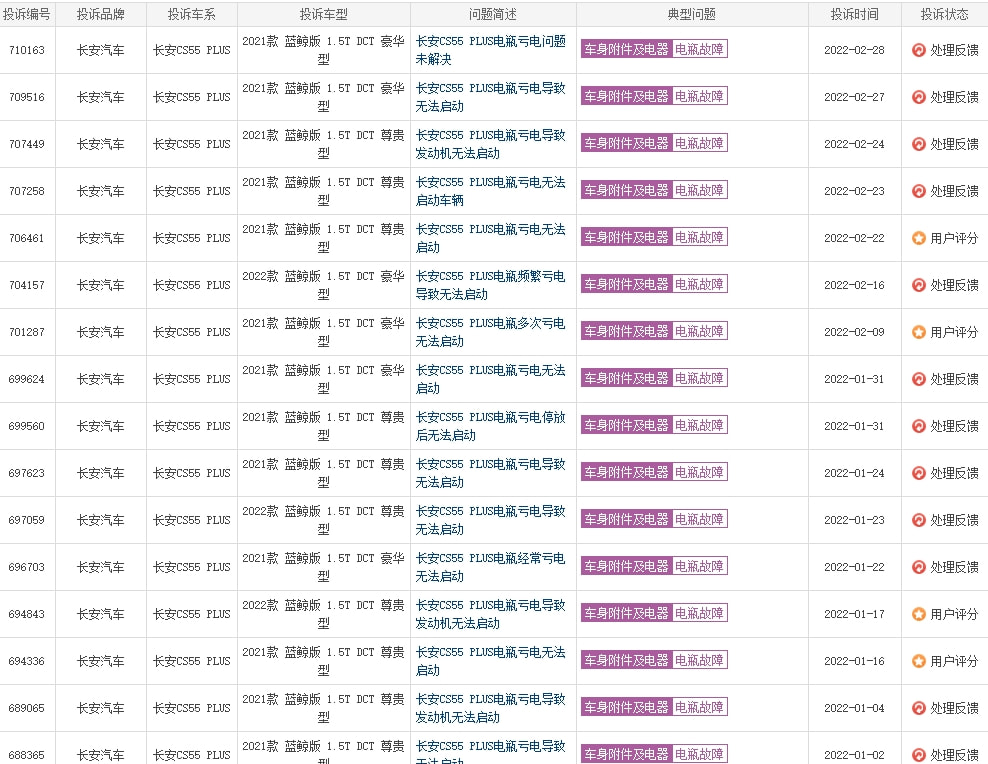
Task: Click date 2022-02-28
Action: (854, 50)
